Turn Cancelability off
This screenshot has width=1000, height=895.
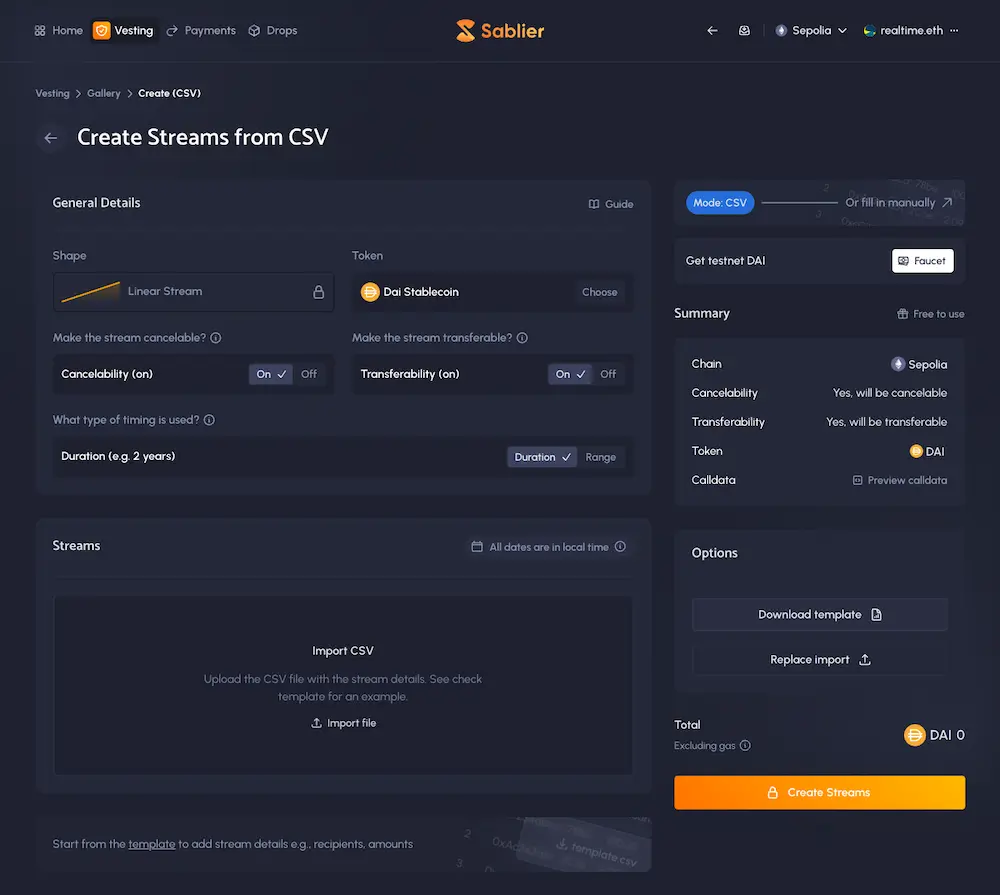(x=309, y=373)
